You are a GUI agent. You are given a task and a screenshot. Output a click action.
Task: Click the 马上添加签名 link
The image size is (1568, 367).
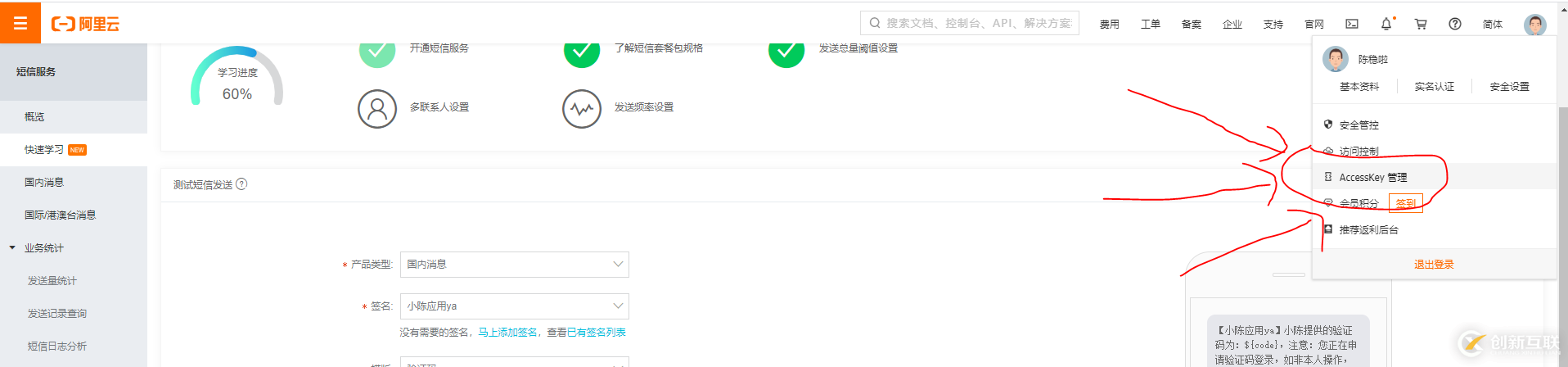point(508,332)
